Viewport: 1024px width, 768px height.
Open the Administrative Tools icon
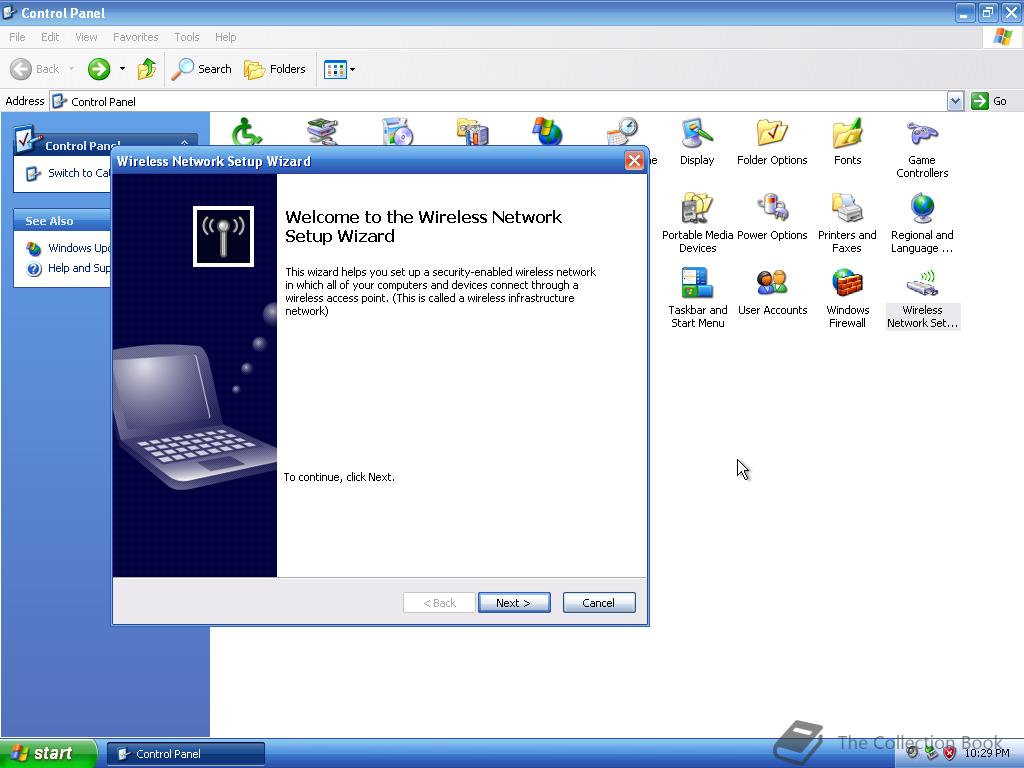[472, 131]
